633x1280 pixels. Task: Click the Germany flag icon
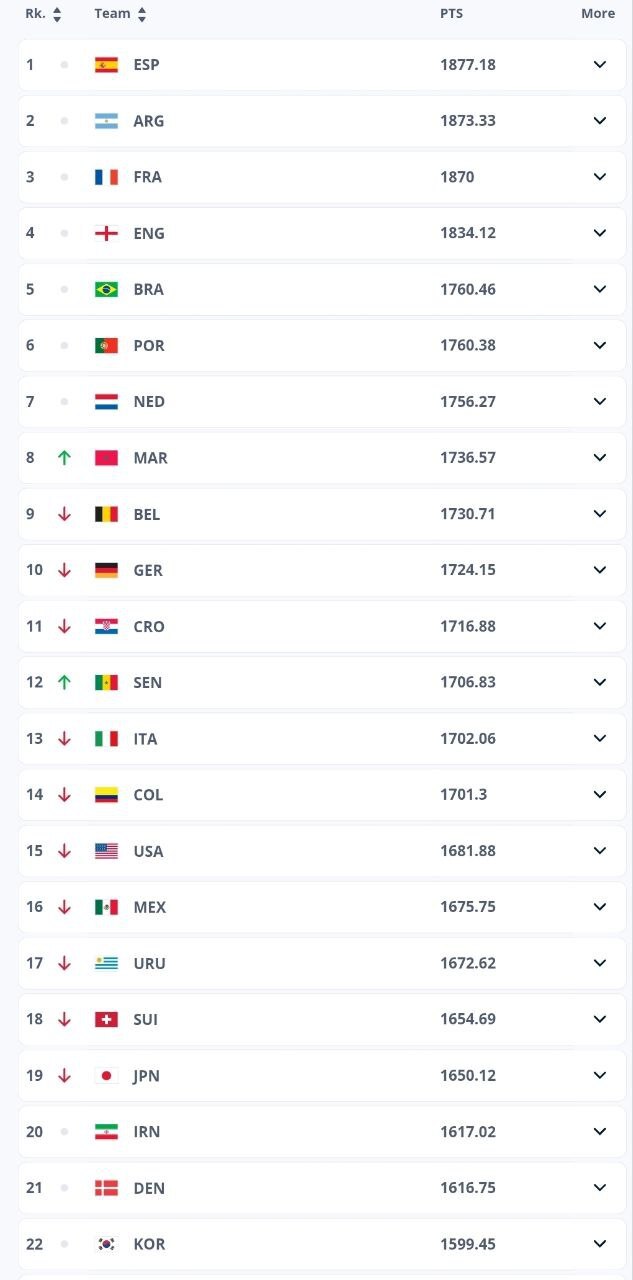[x=106, y=570]
